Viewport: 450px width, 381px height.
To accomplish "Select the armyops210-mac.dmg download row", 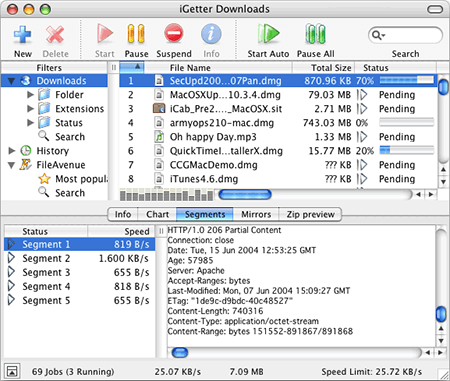I will [278, 123].
